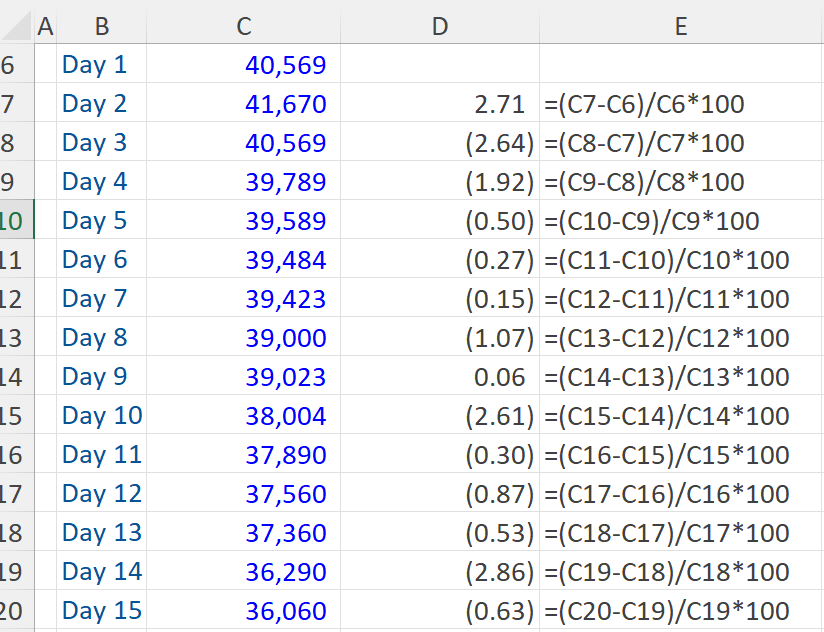Click the cell displaying (2.86)

499,572
